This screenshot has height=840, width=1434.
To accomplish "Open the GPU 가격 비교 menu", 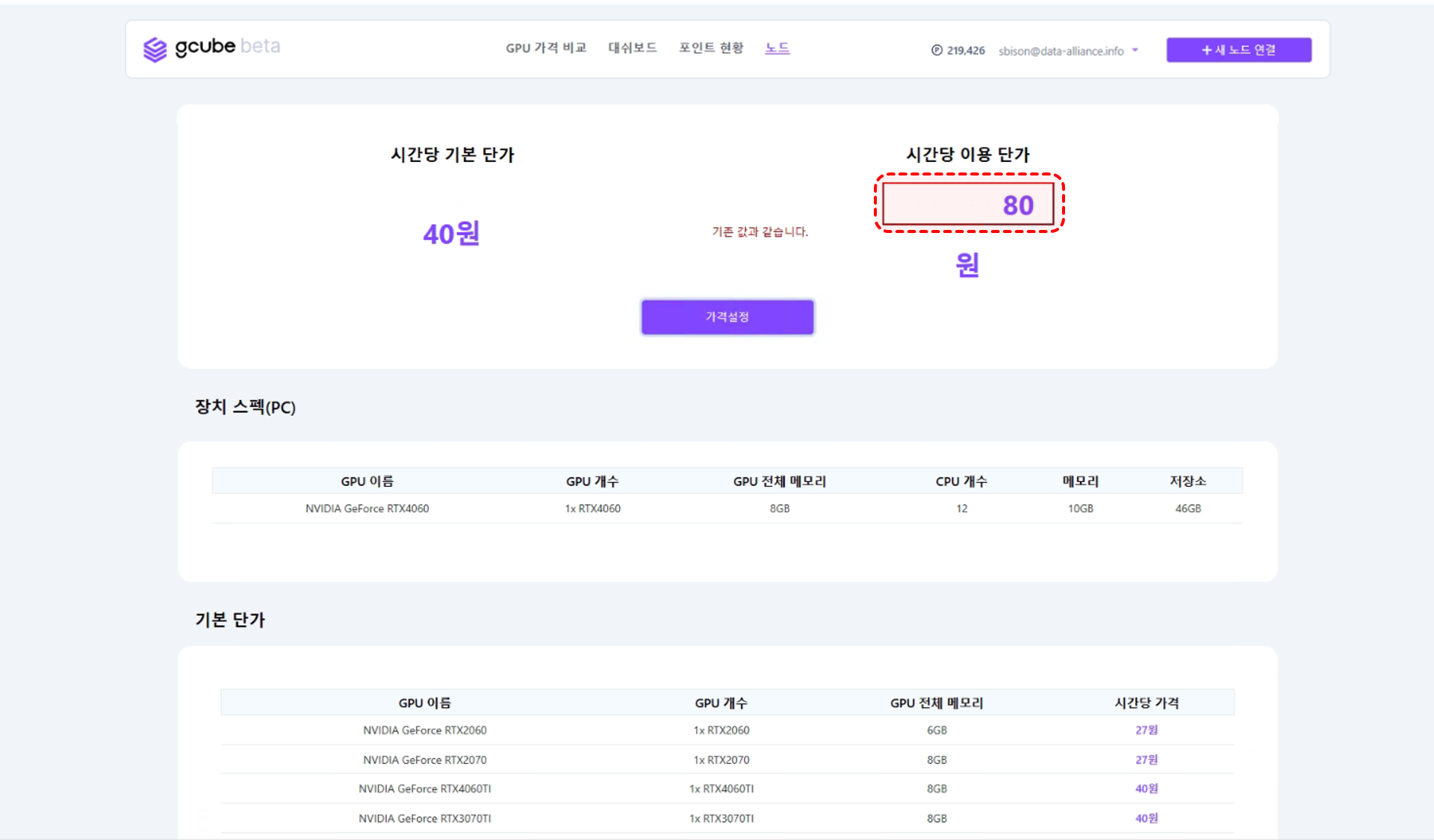I will (x=546, y=48).
